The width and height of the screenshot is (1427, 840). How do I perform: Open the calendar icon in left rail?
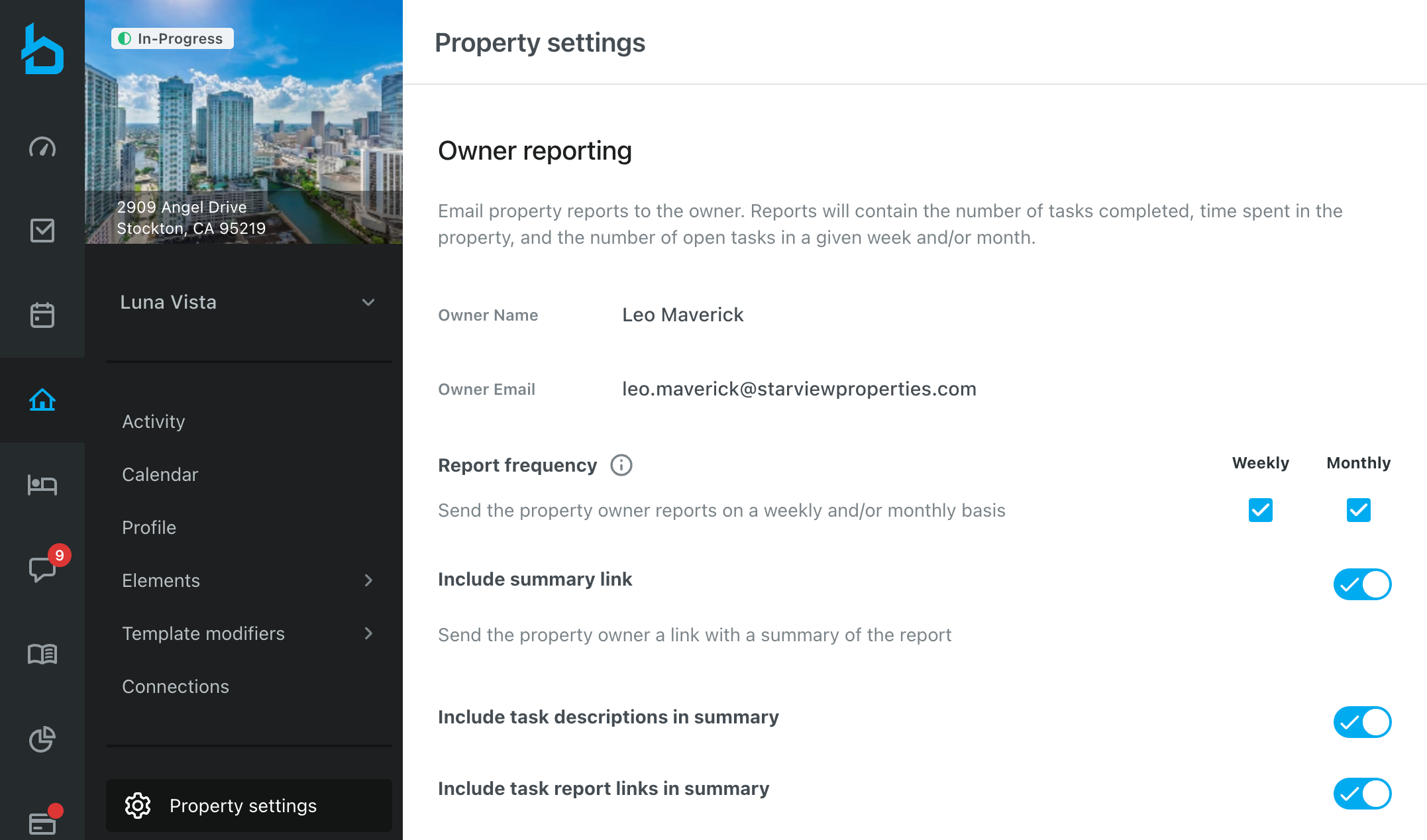pyautogui.click(x=42, y=315)
